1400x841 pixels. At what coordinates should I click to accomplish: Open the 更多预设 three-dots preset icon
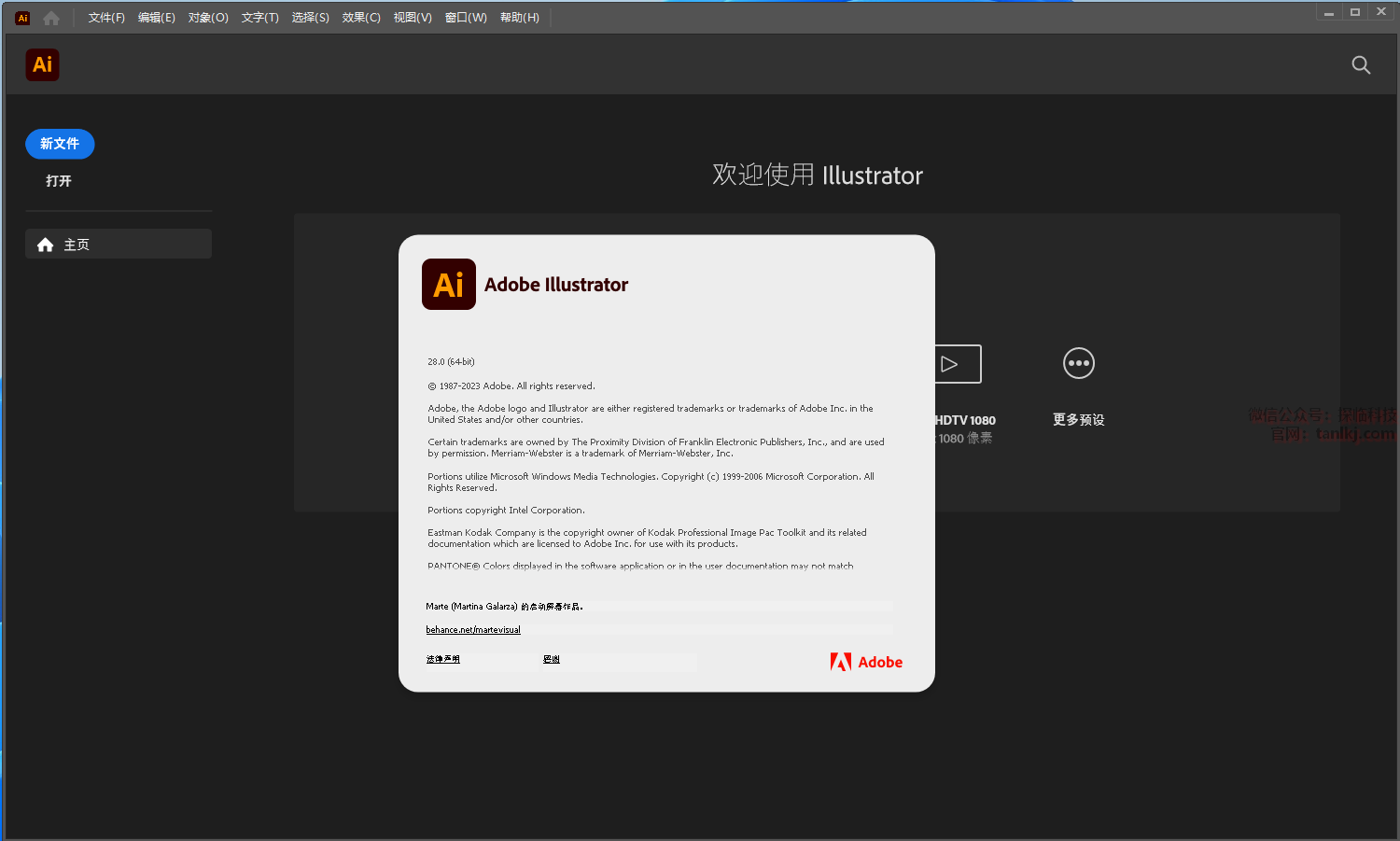(1078, 363)
